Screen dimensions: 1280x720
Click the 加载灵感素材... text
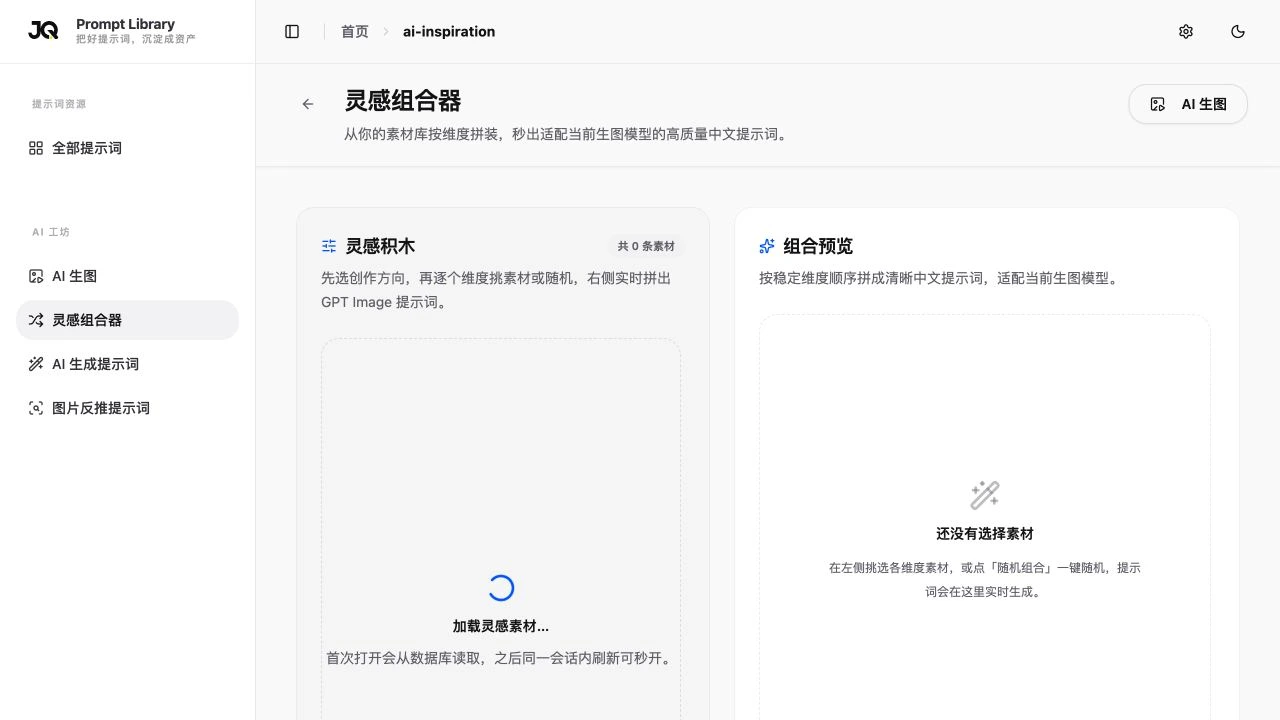[x=501, y=626]
